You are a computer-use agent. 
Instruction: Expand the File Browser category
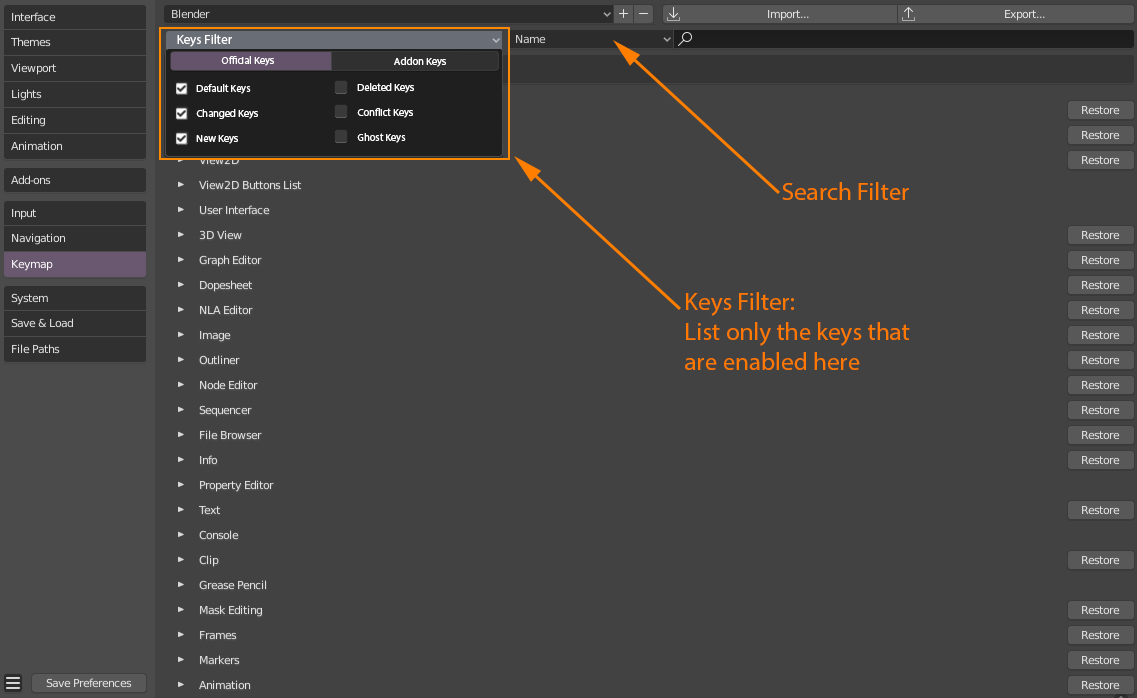pyautogui.click(x=181, y=435)
